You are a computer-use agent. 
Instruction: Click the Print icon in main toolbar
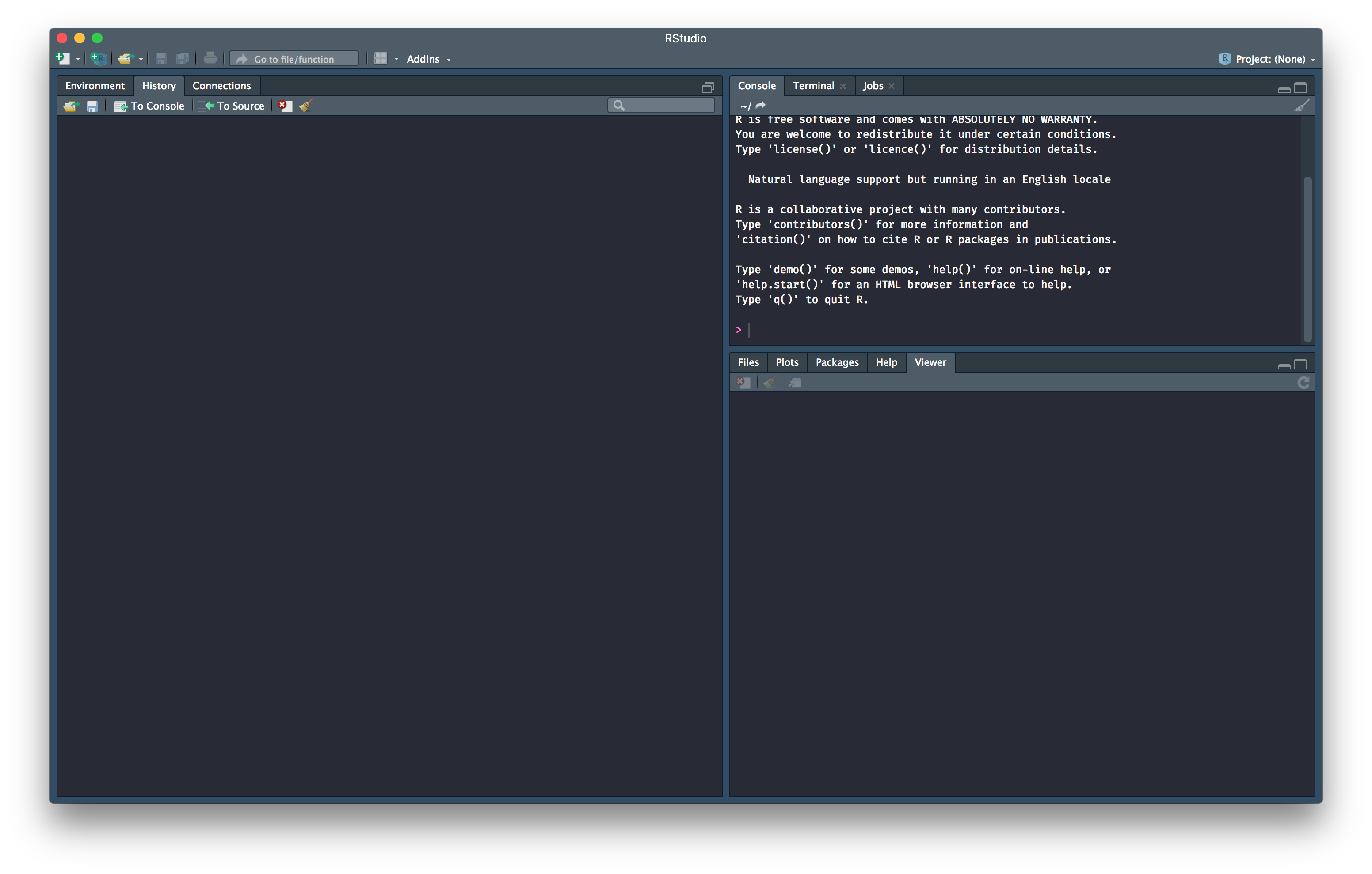[x=210, y=58]
